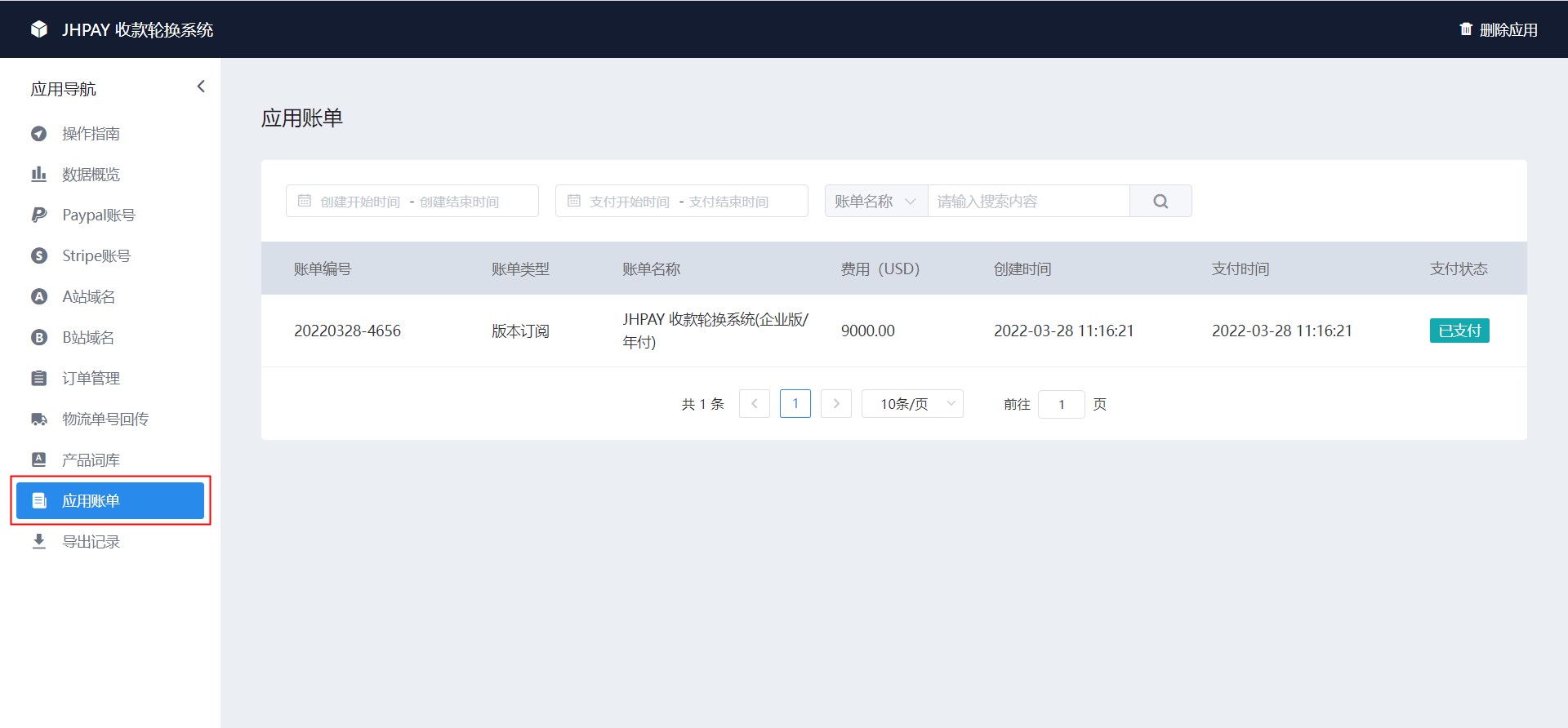This screenshot has width=1568, height=728.
Task: Click the 账单类型 column header
Action: click(520, 269)
